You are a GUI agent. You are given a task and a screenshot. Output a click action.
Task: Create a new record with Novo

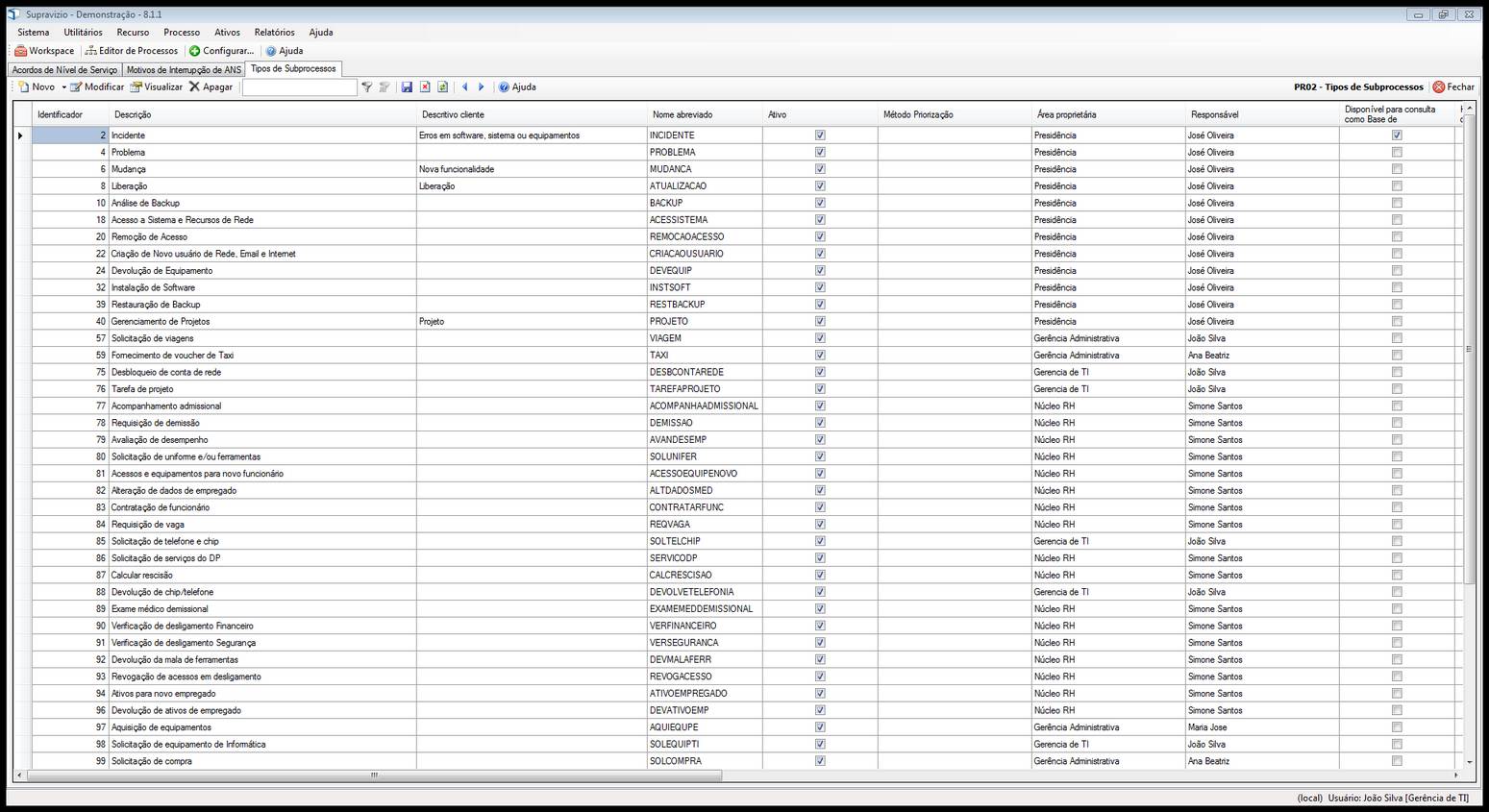pyautogui.click(x=37, y=86)
